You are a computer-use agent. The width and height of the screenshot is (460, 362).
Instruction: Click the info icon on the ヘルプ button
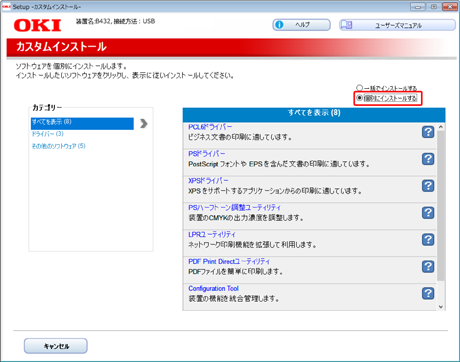pyautogui.click(x=279, y=25)
